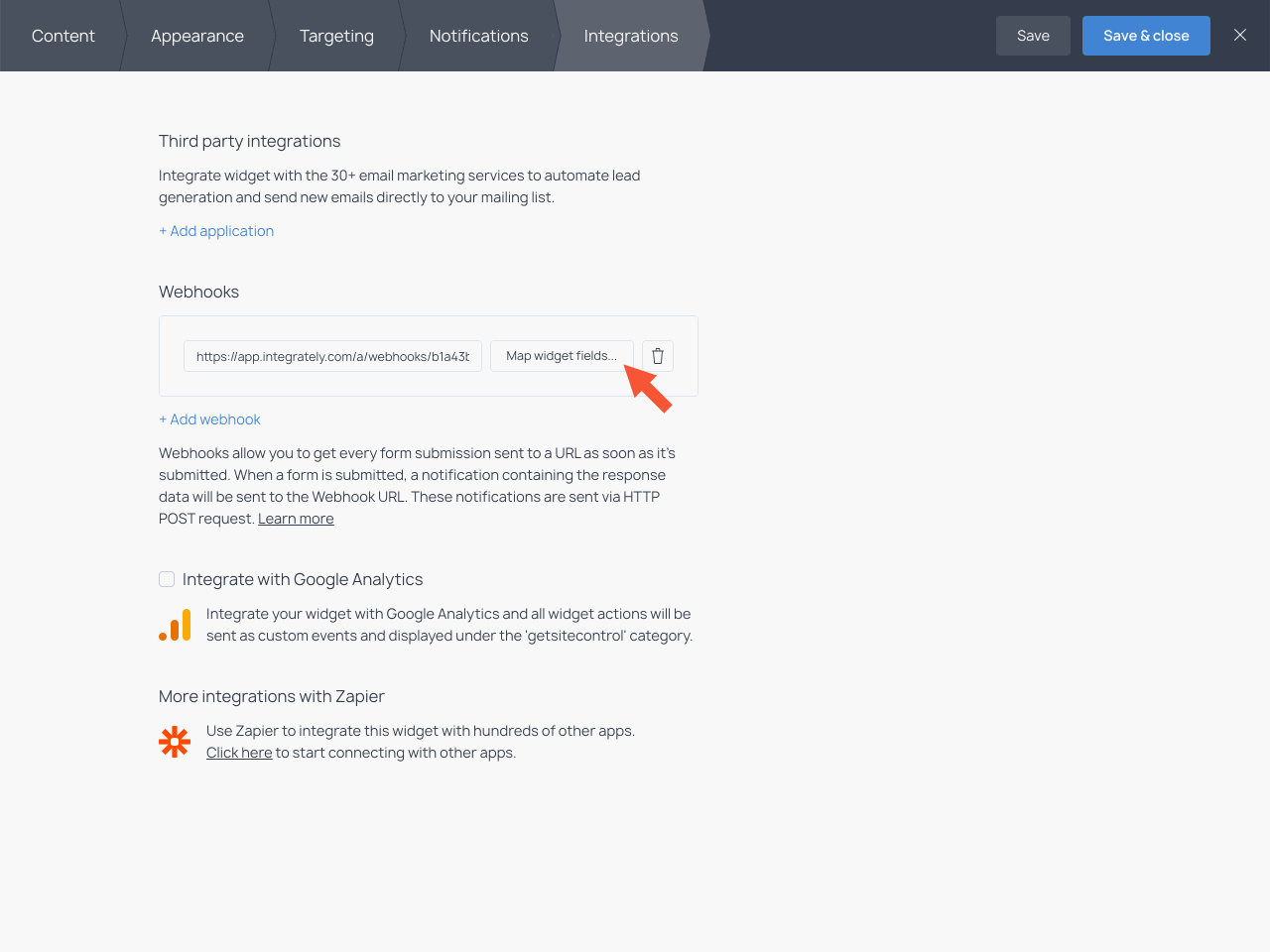Click the Save & close button
This screenshot has height=952, width=1270.
point(1145,36)
